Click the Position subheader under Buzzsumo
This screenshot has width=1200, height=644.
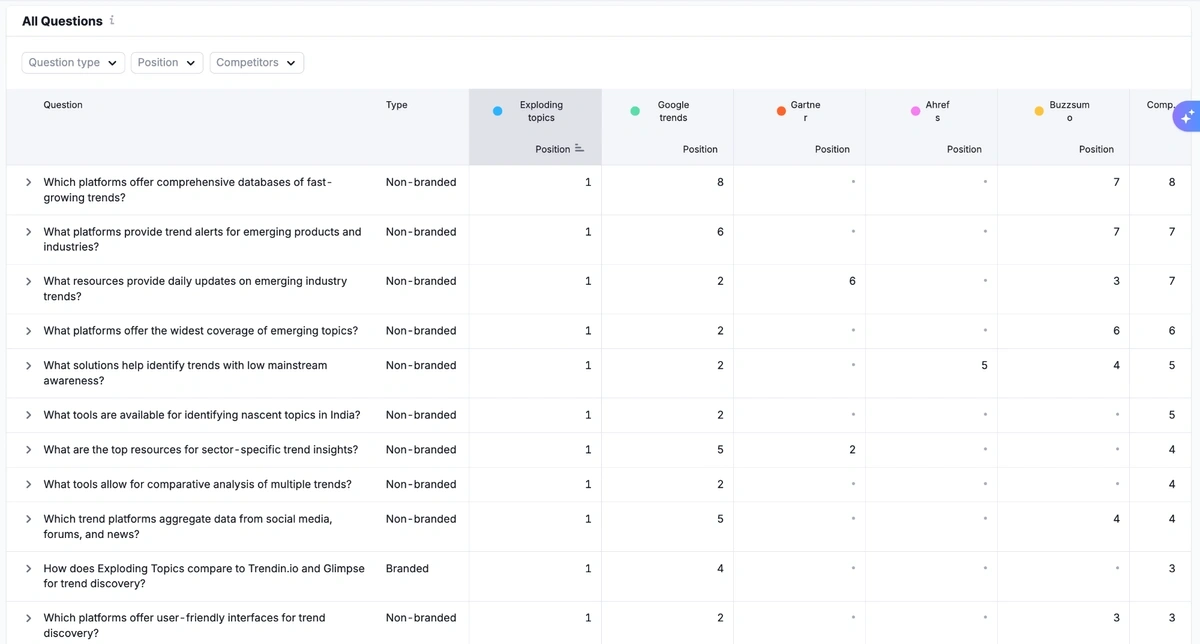[1096, 149]
